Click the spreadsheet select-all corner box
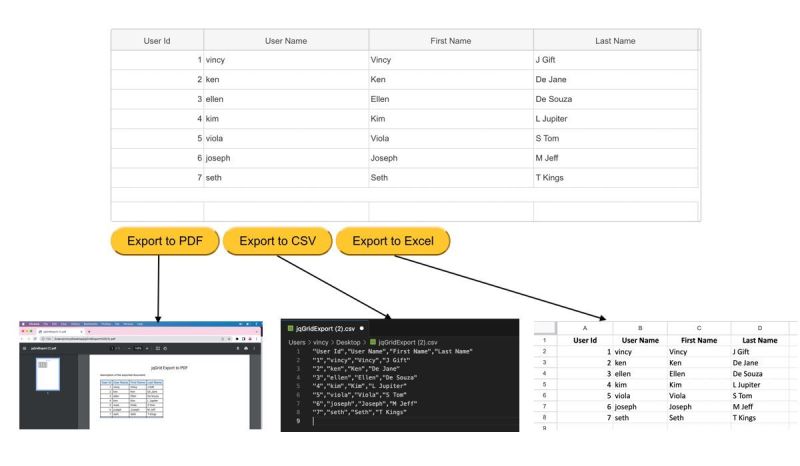The image size is (800, 466). pyautogui.click(x=544, y=328)
